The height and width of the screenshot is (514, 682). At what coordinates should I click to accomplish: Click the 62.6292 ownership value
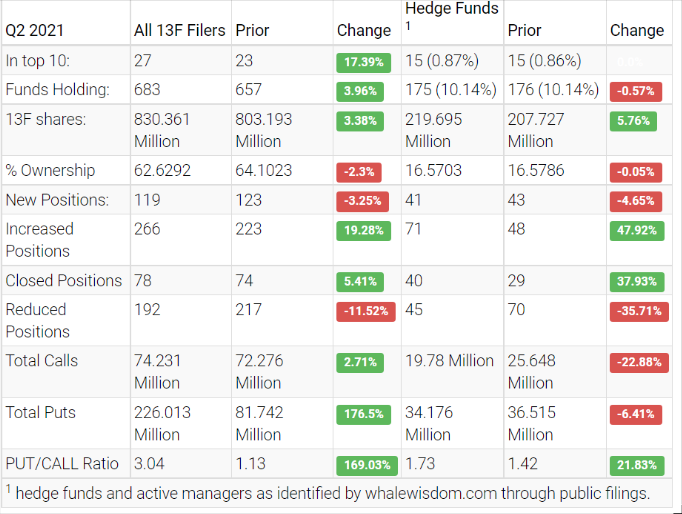tap(164, 170)
